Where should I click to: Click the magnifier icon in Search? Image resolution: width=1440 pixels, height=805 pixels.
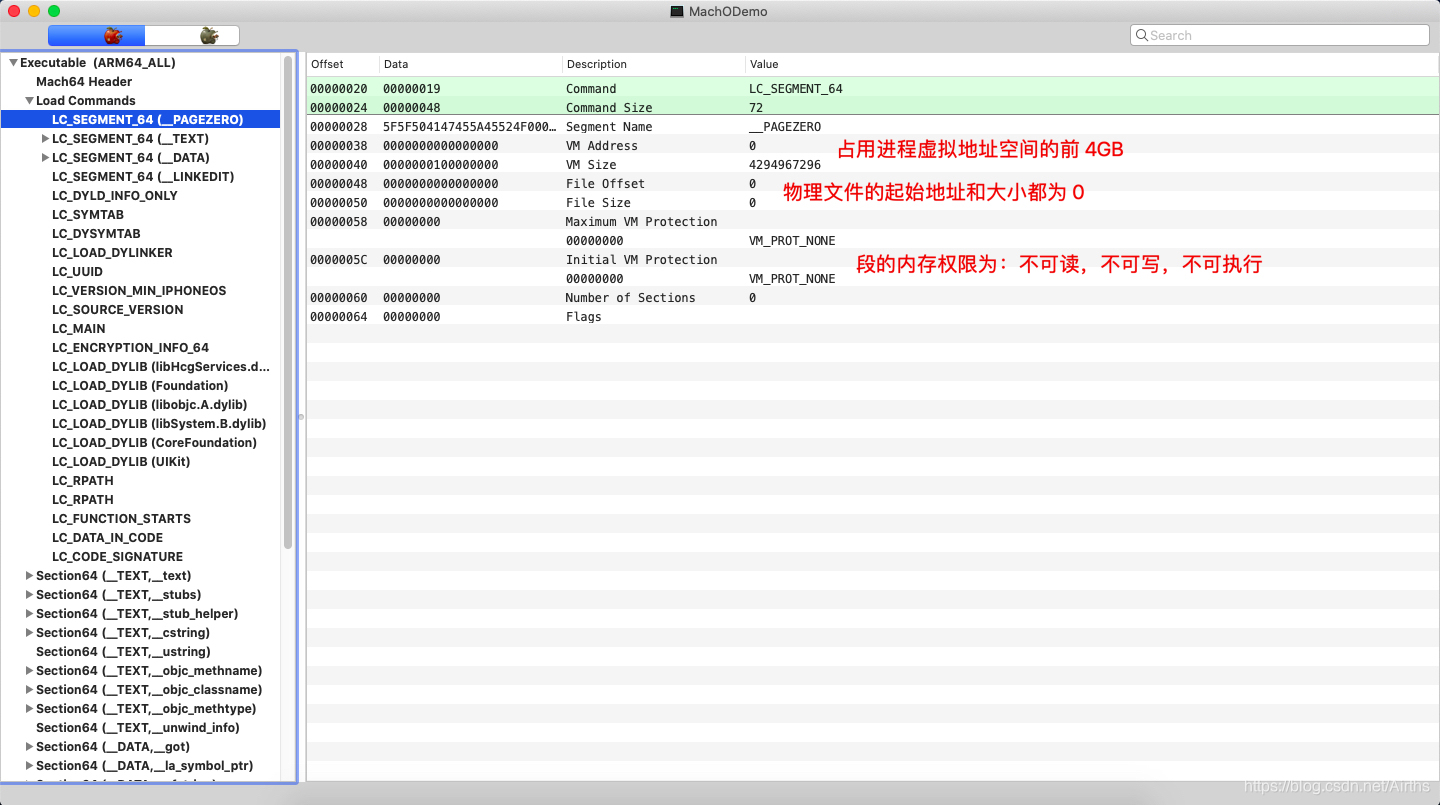[x=1141, y=35]
